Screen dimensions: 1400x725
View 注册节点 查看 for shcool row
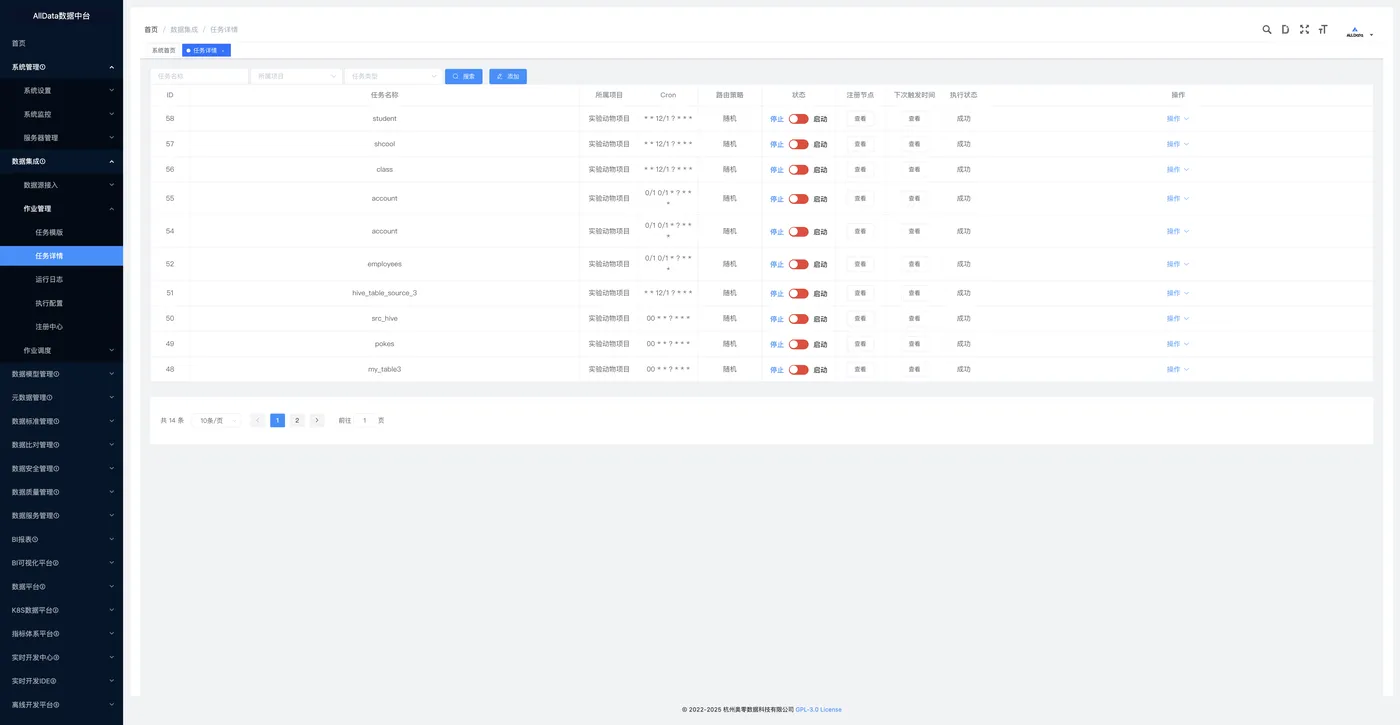860,144
